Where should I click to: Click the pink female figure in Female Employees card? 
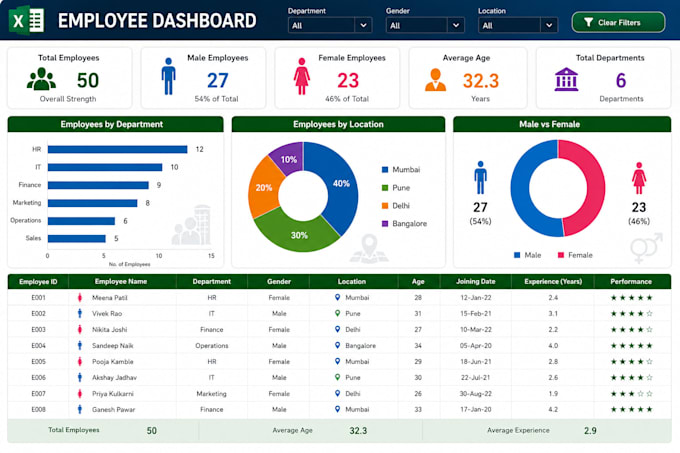coord(302,76)
